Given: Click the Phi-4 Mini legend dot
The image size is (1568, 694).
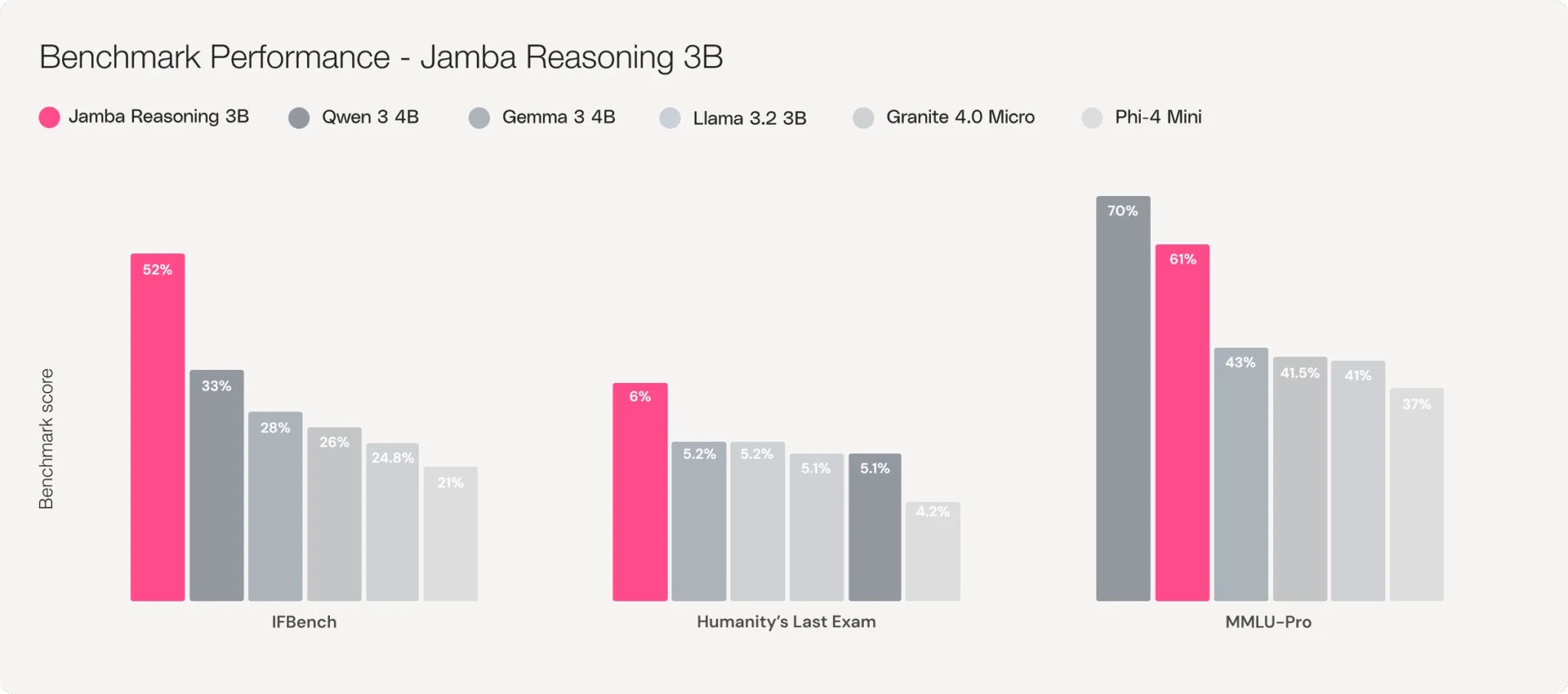Looking at the screenshot, I should coord(1092,118).
